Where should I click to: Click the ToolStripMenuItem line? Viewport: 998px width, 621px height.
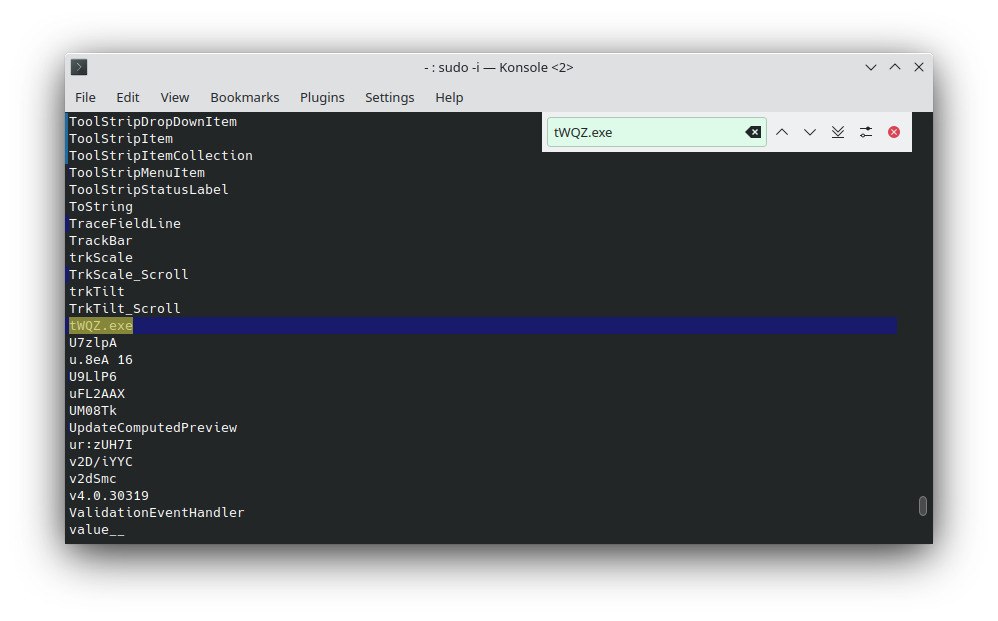[137, 172]
